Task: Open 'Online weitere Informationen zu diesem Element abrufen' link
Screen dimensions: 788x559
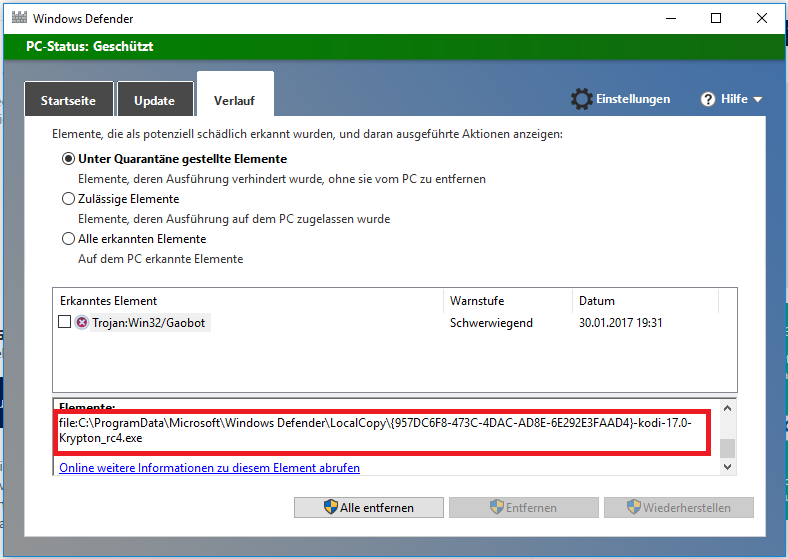Action: pyautogui.click(x=210, y=468)
